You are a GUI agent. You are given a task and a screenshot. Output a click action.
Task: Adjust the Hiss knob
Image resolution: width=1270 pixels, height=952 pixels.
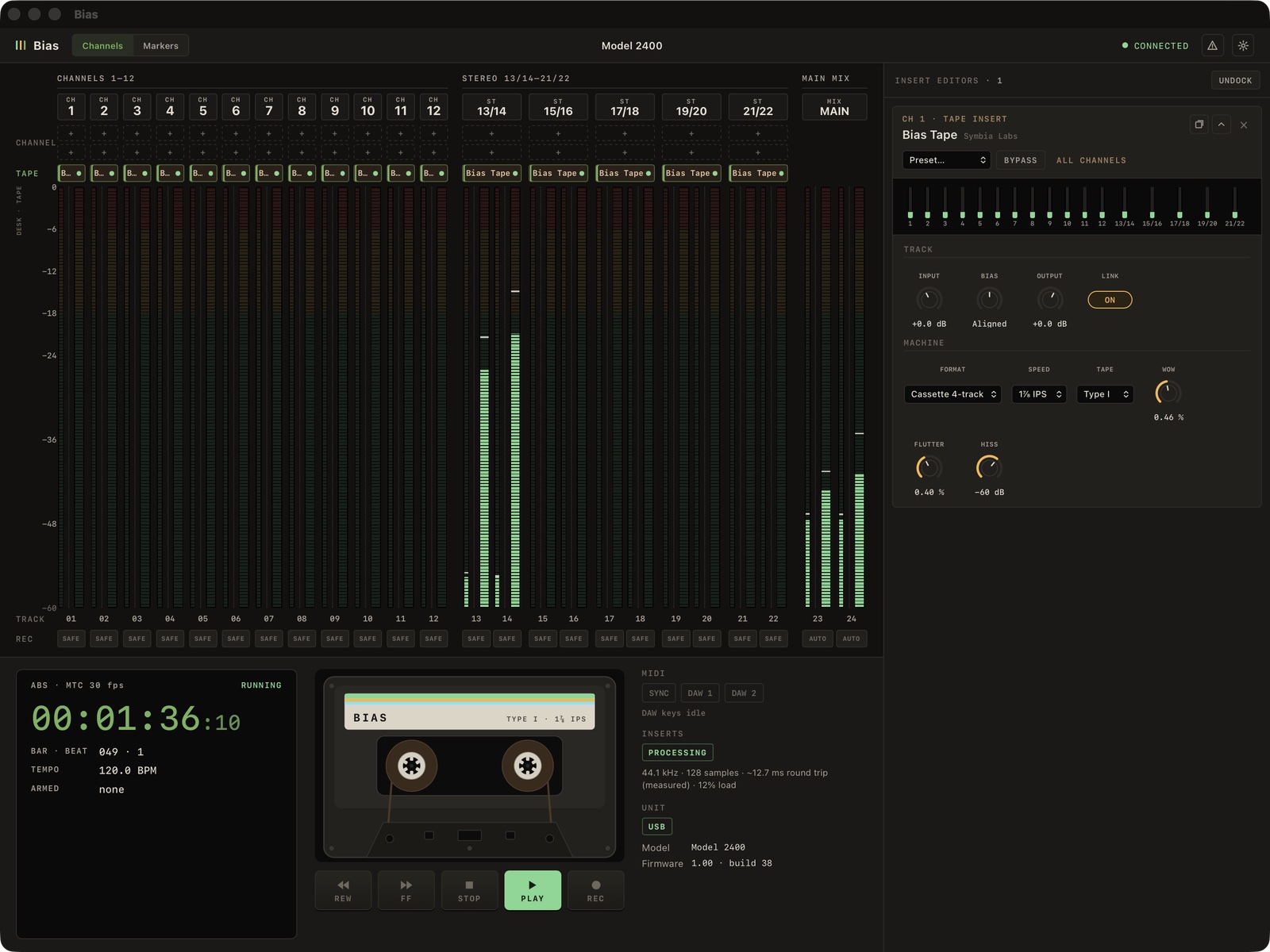pos(989,467)
